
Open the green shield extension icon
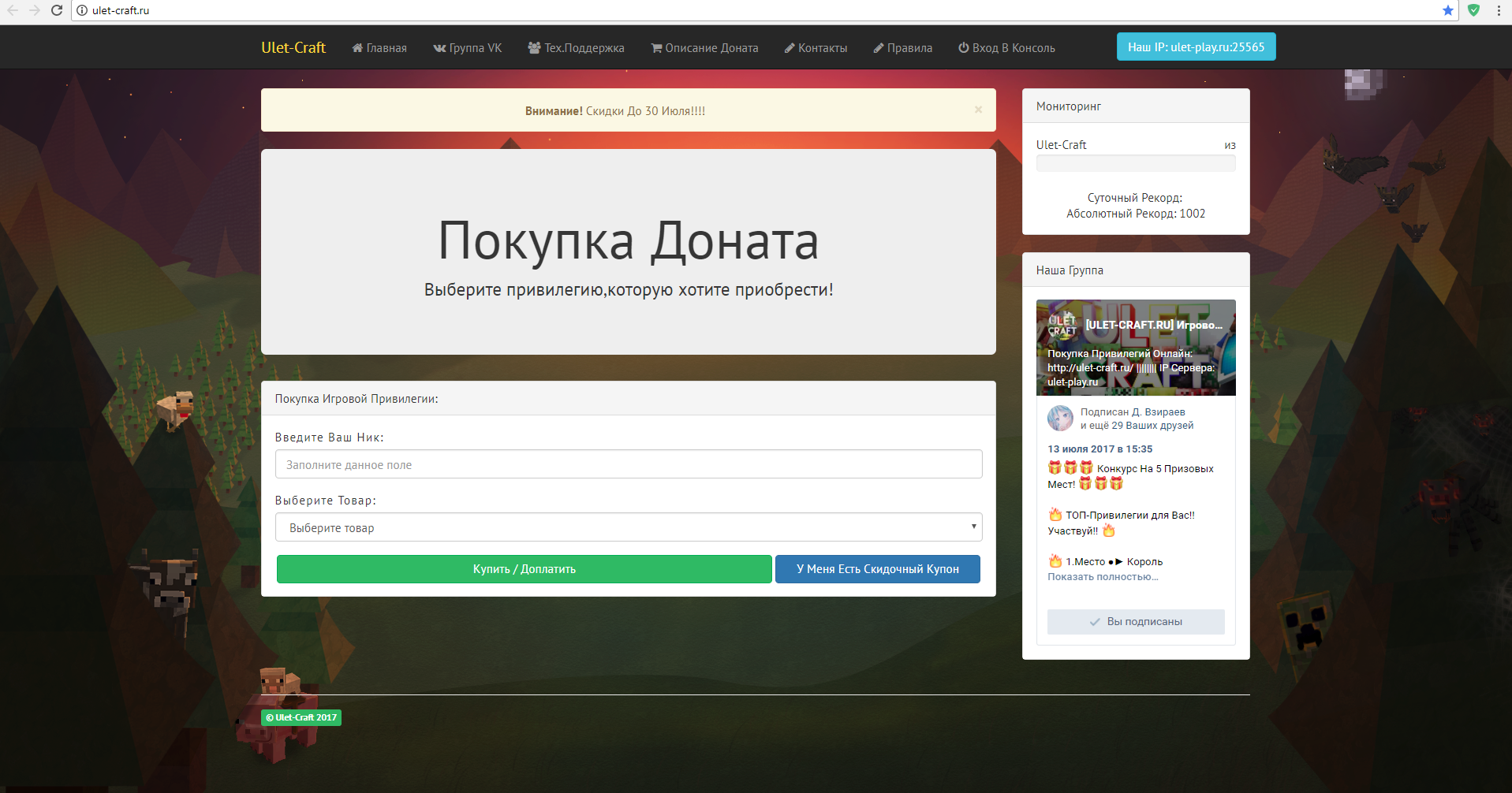pos(1473,10)
